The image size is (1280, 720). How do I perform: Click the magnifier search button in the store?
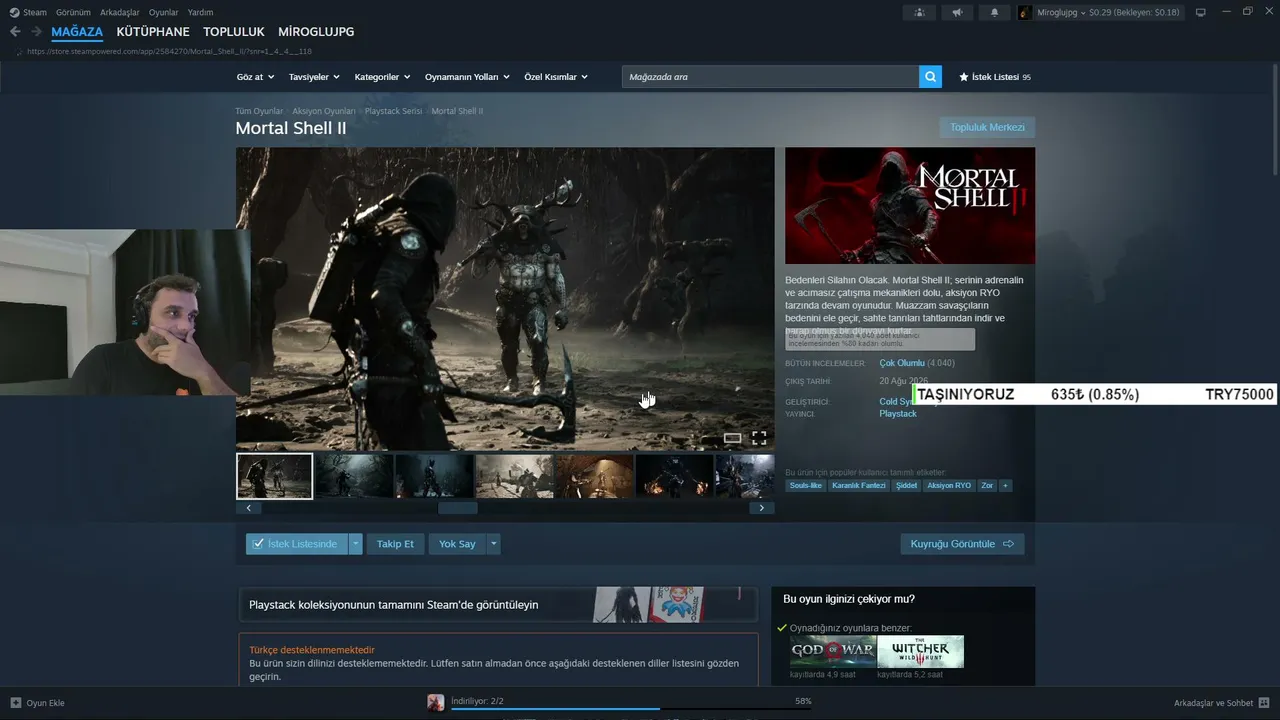click(x=930, y=77)
